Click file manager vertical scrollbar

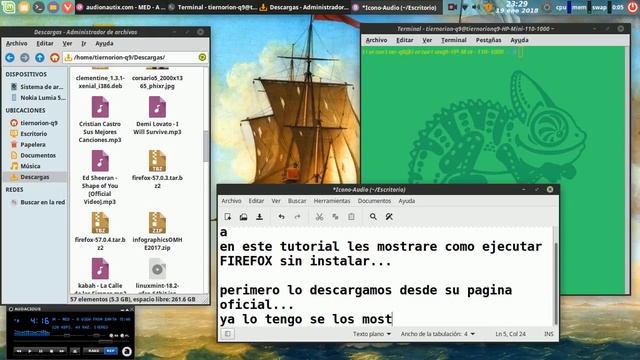tap(206, 146)
